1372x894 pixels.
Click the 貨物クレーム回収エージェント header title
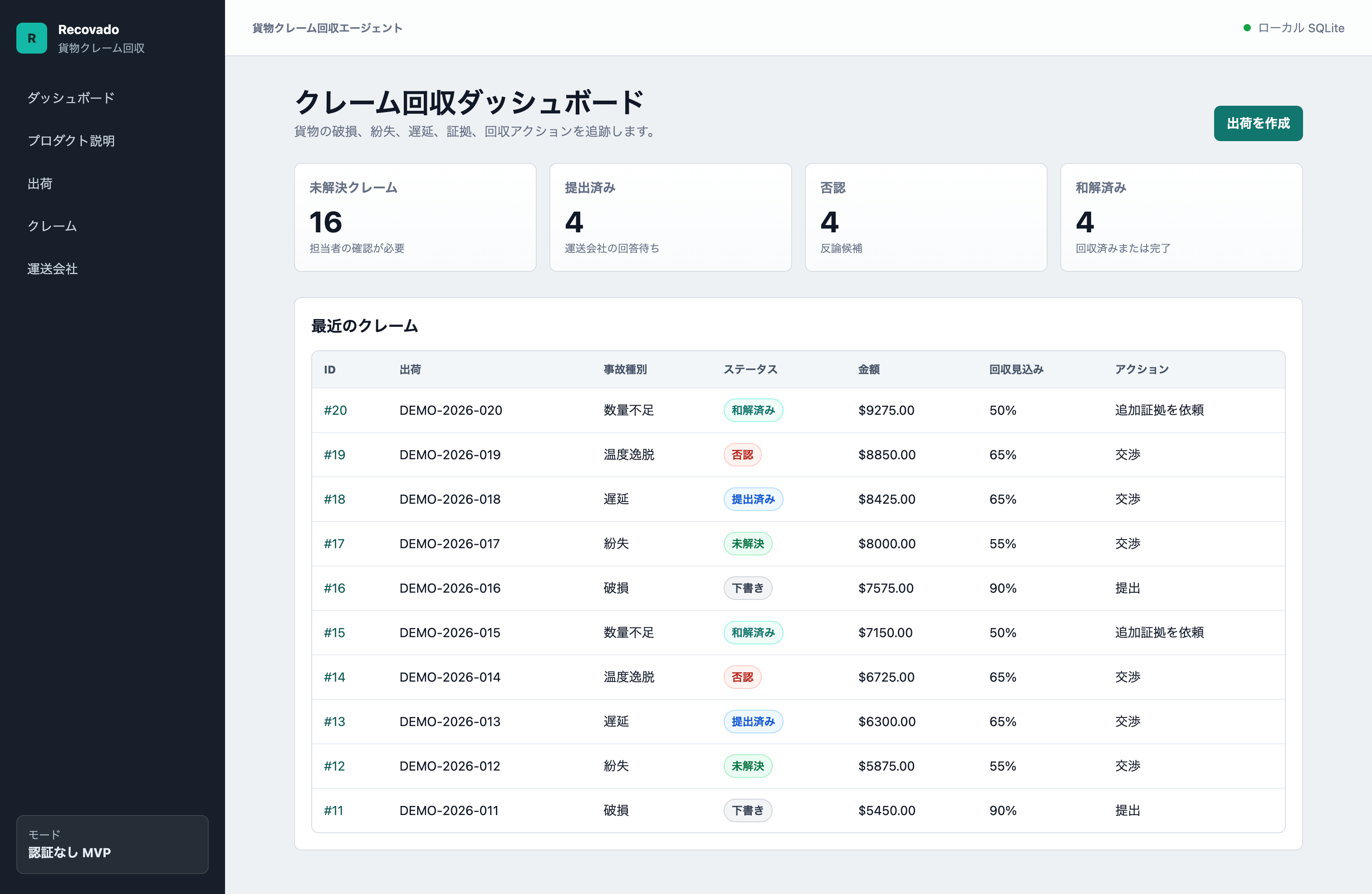pyautogui.click(x=327, y=28)
